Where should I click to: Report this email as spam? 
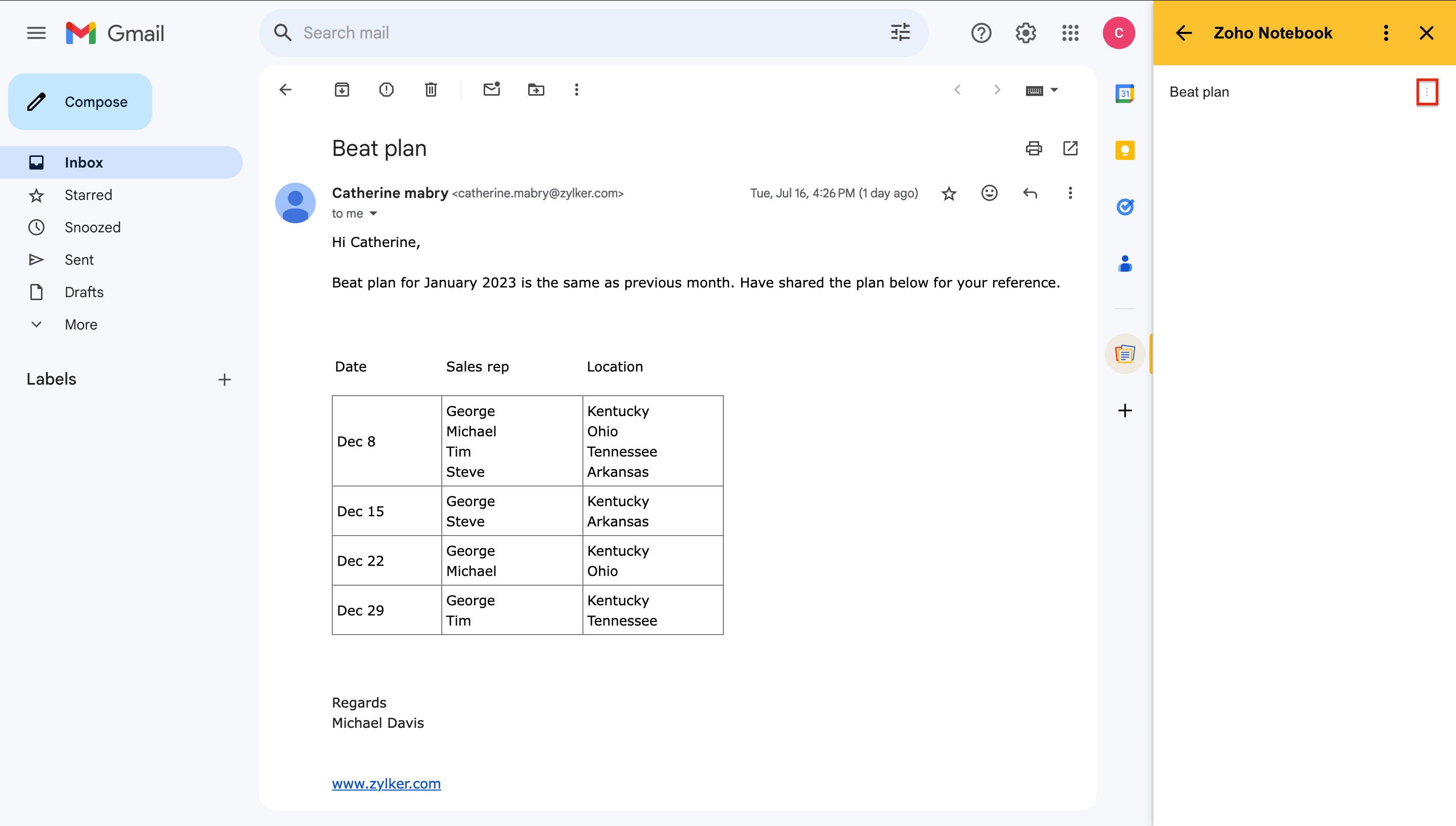coord(386,90)
